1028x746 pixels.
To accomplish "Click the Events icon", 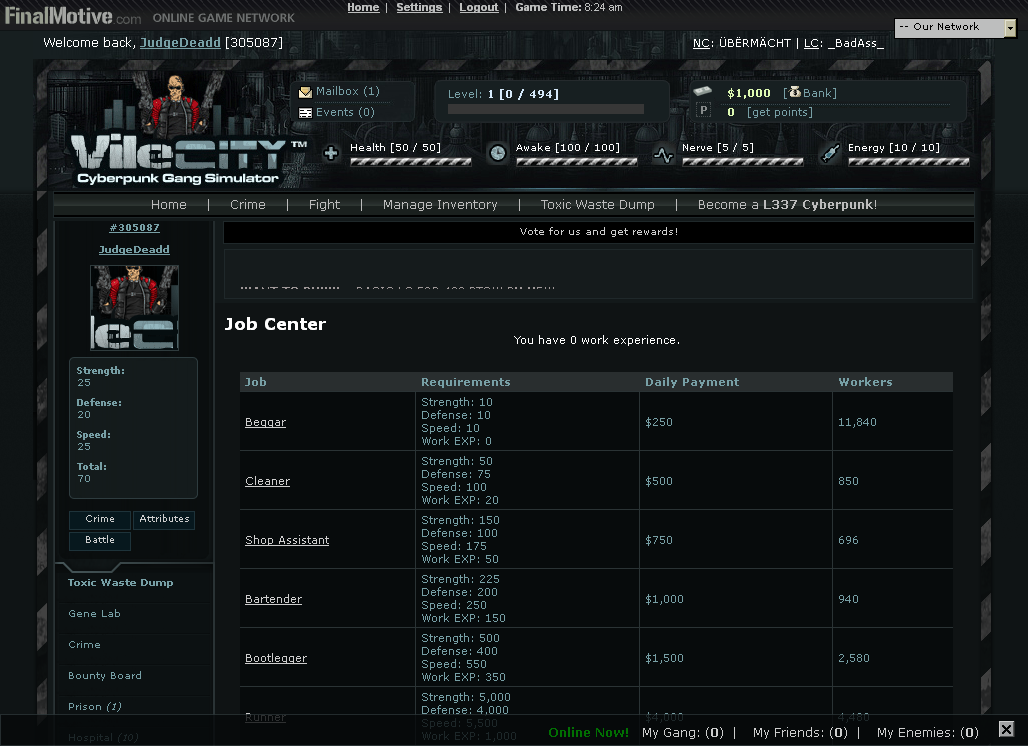I will (x=305, y=113).
